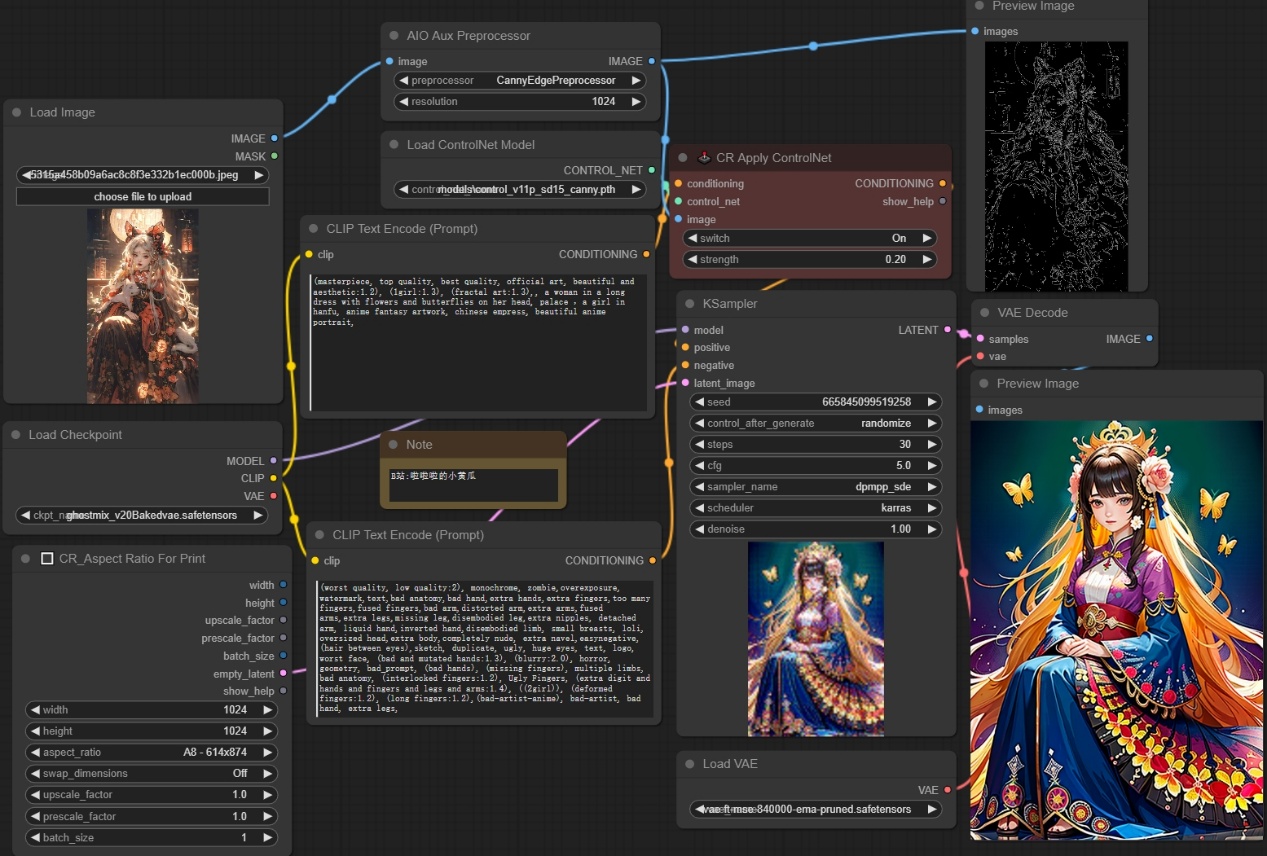This screenshot has width=1267, height=856.
Task: Click the MASK output port on Load Image
Action: tap(274, 156)
